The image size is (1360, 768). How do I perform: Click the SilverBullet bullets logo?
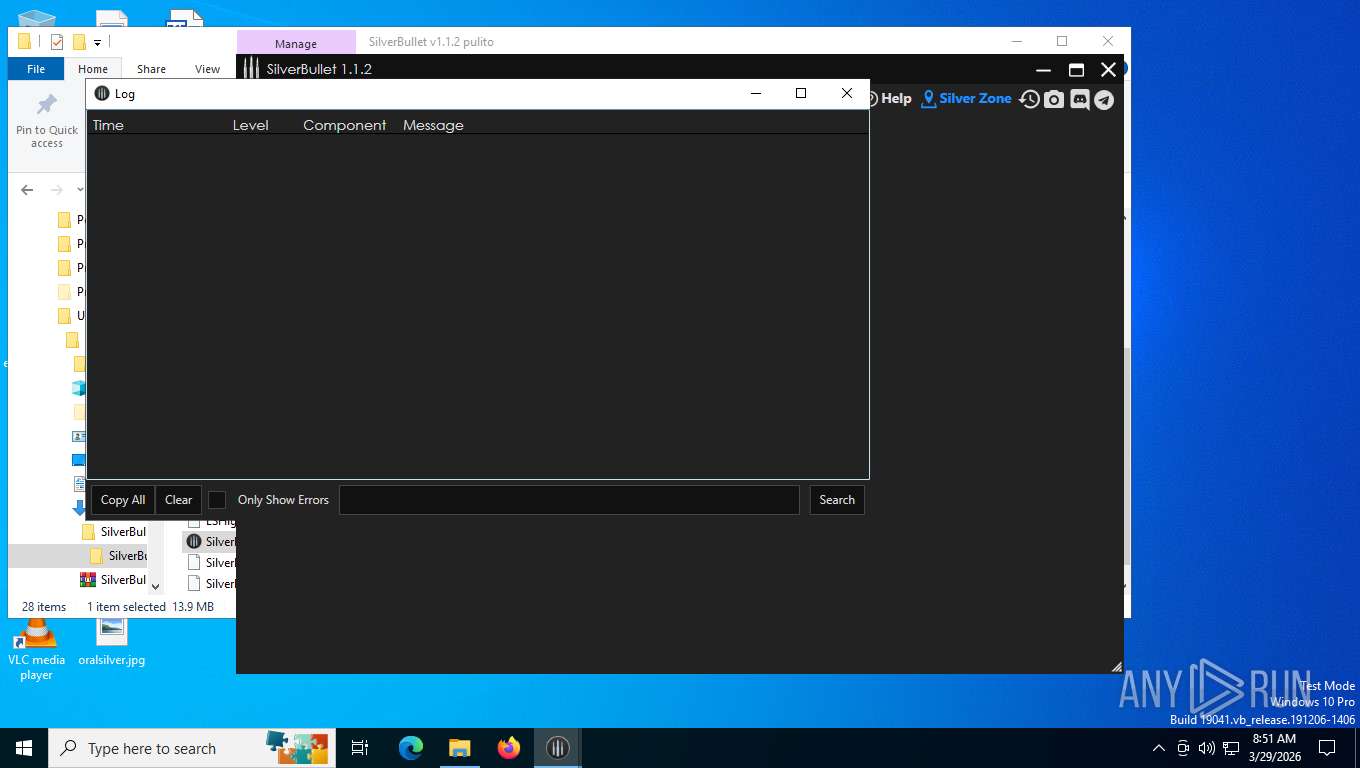[x=251, y=69]
